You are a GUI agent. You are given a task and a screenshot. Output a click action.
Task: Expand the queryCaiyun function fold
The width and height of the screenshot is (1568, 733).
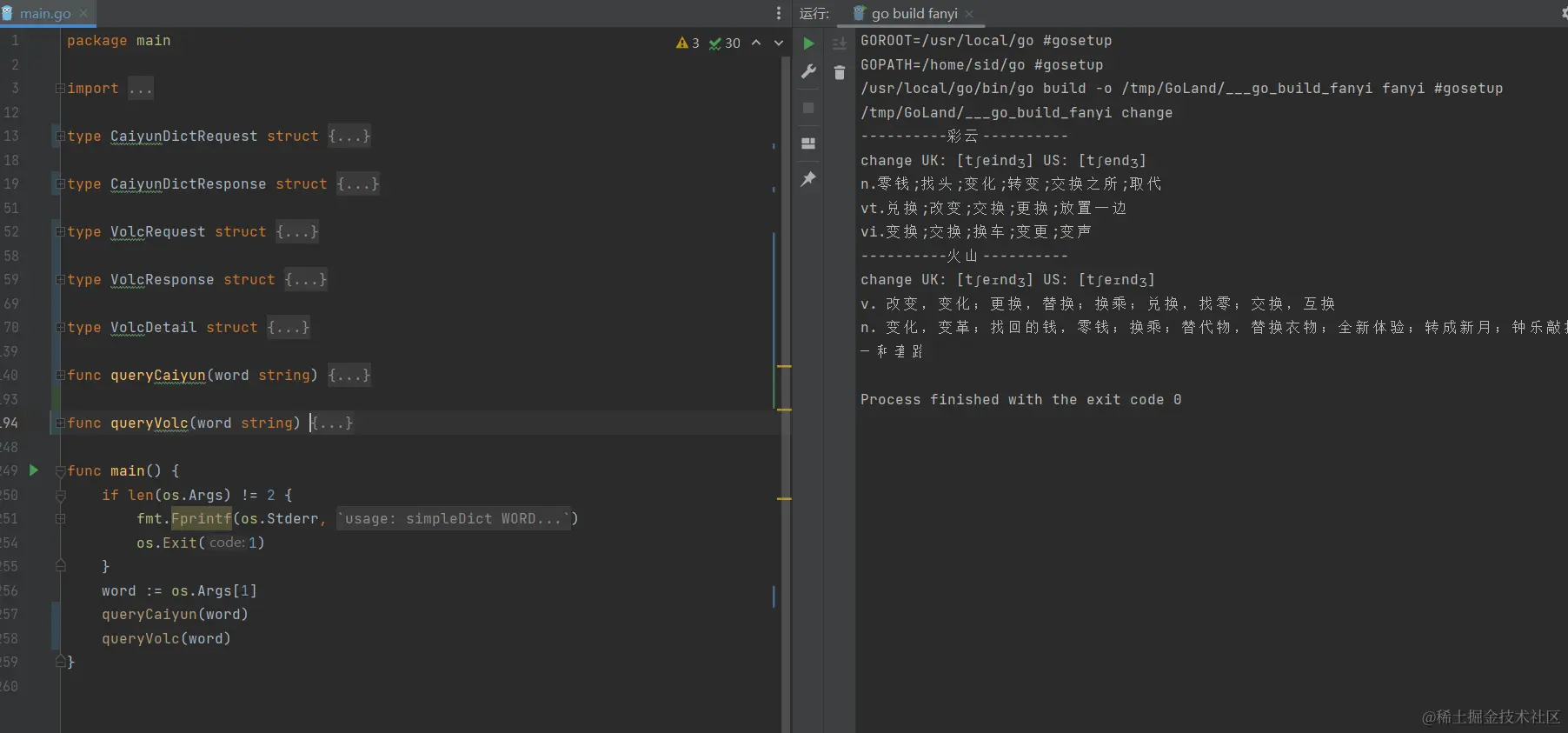tap(60, 376)
